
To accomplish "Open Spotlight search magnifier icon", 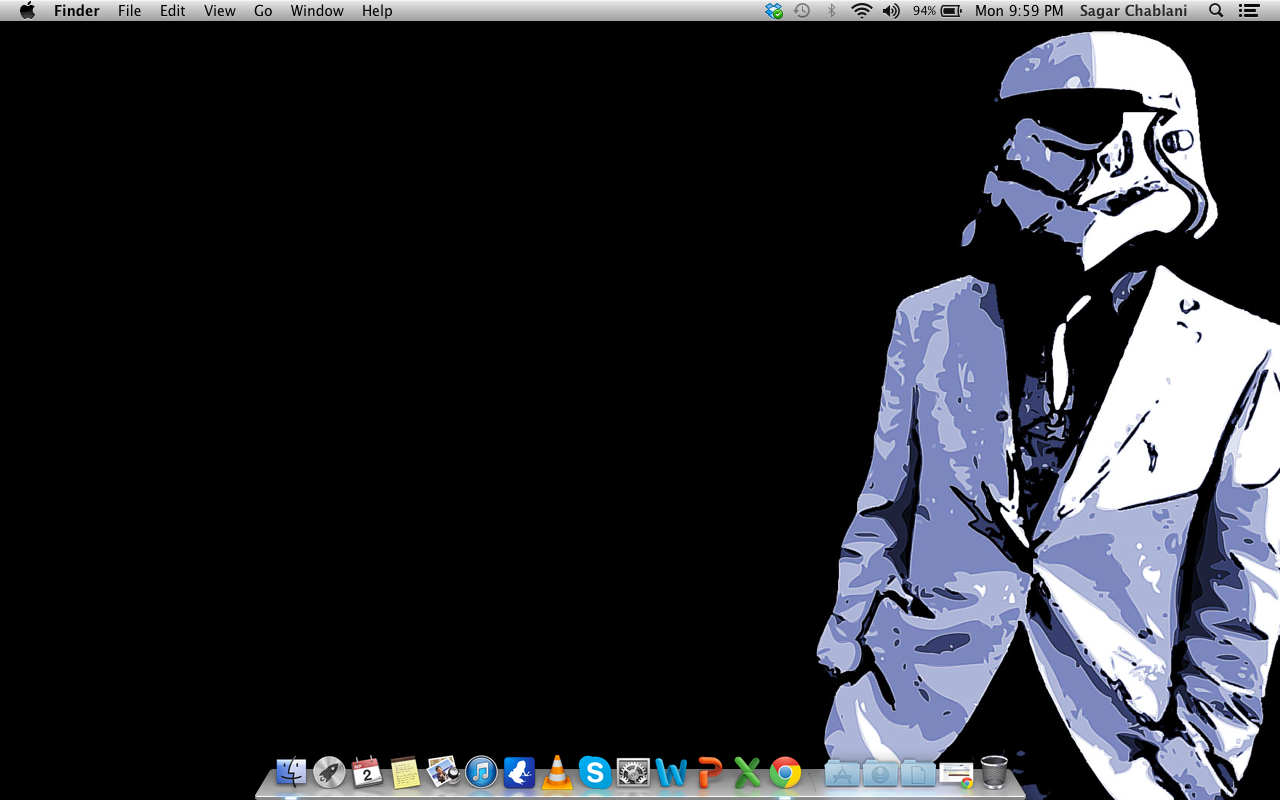I will [1216, 11].
